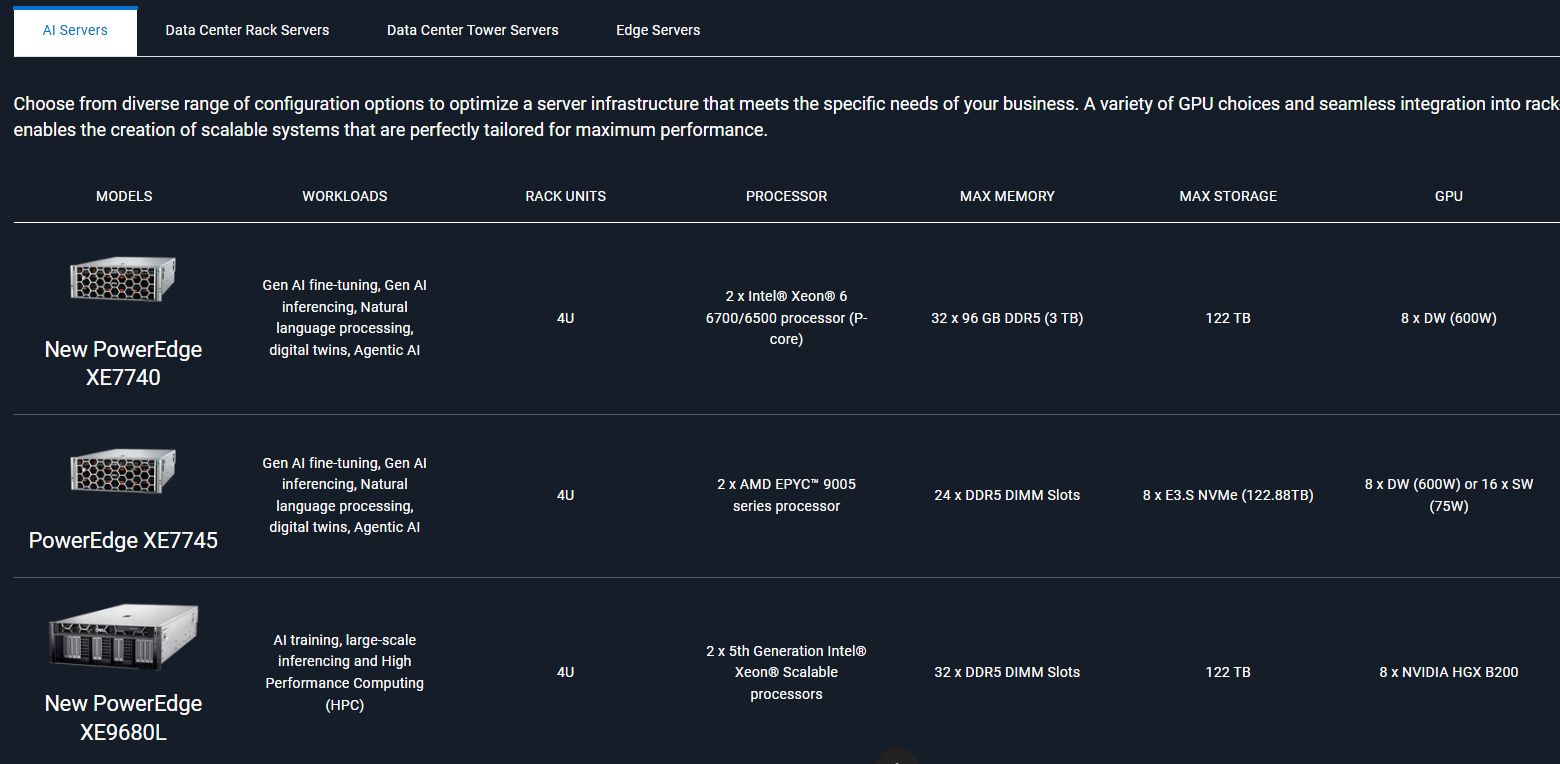The image size is (1560, 764).
Task: Click the 2 x AMD EPYC 9005 processor cell
Action: 787,495
